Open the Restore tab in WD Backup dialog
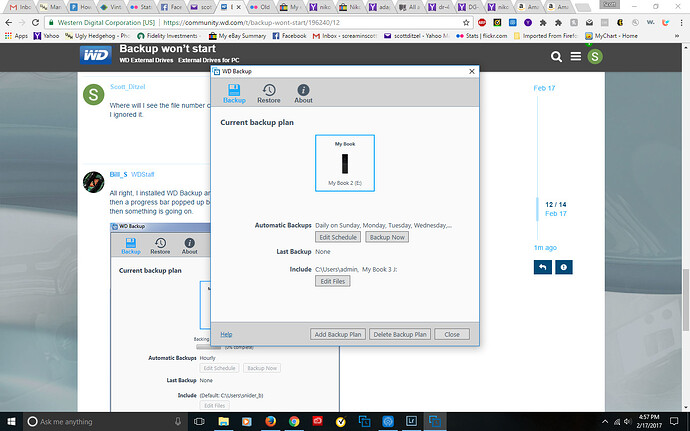This screenshot has width=690, height=431. click(268, 93)
